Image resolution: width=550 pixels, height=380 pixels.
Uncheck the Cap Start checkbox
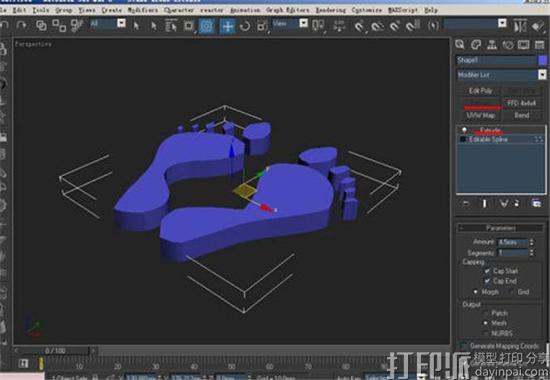[487, 271]
